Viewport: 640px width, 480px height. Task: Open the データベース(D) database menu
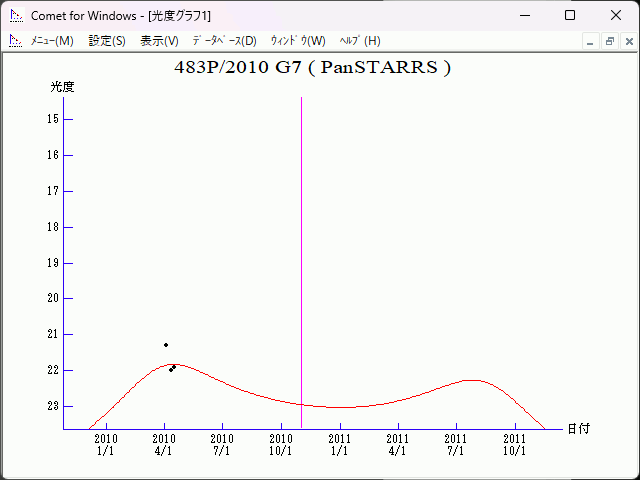224,41
